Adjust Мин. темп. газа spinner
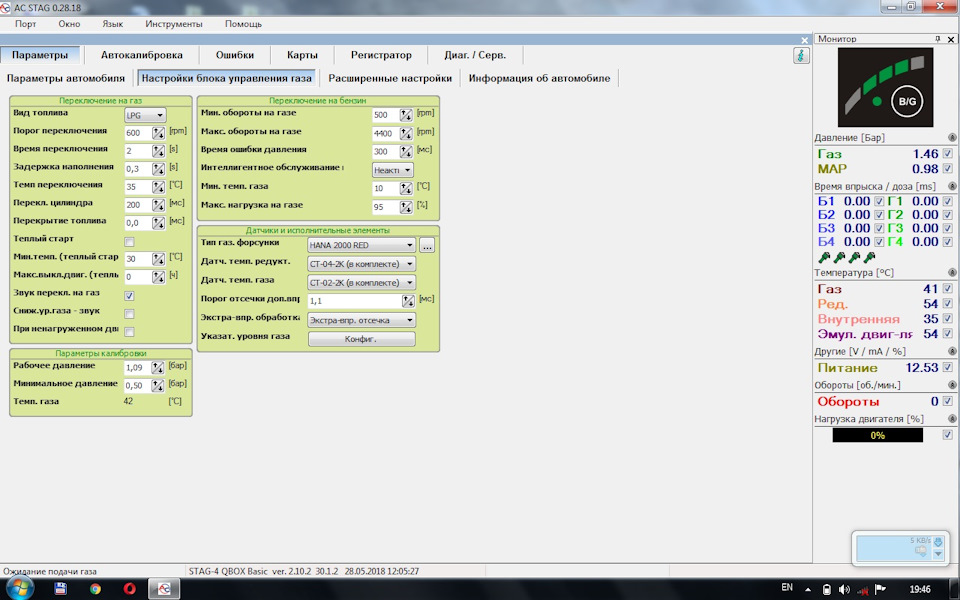This screenshot has width=960, height=600. pyautogui.click(x=407, y=188)
